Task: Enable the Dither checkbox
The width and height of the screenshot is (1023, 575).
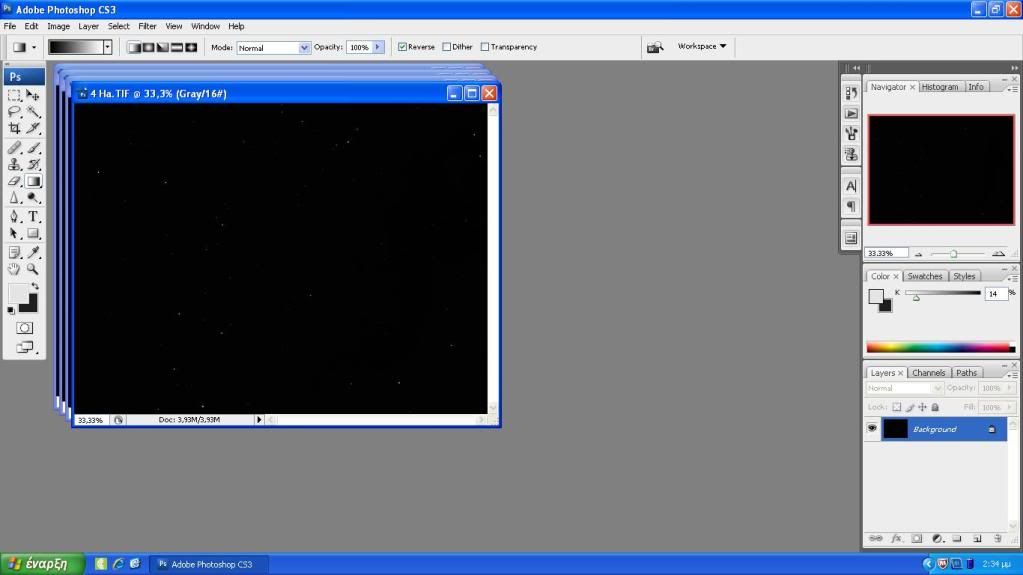Action: coord(447,47)
